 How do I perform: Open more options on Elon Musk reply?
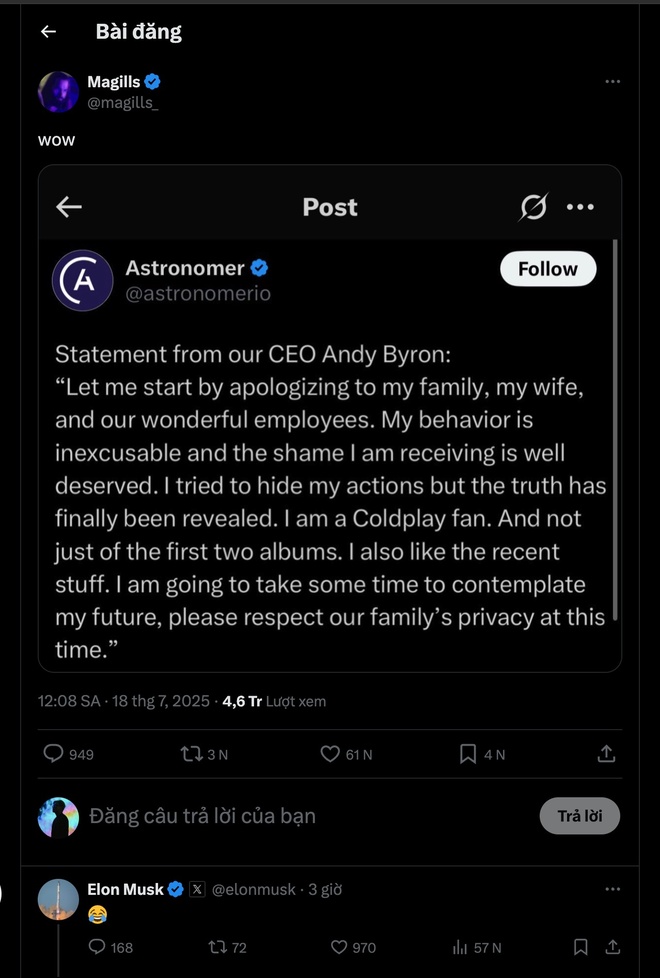point(613,889)
